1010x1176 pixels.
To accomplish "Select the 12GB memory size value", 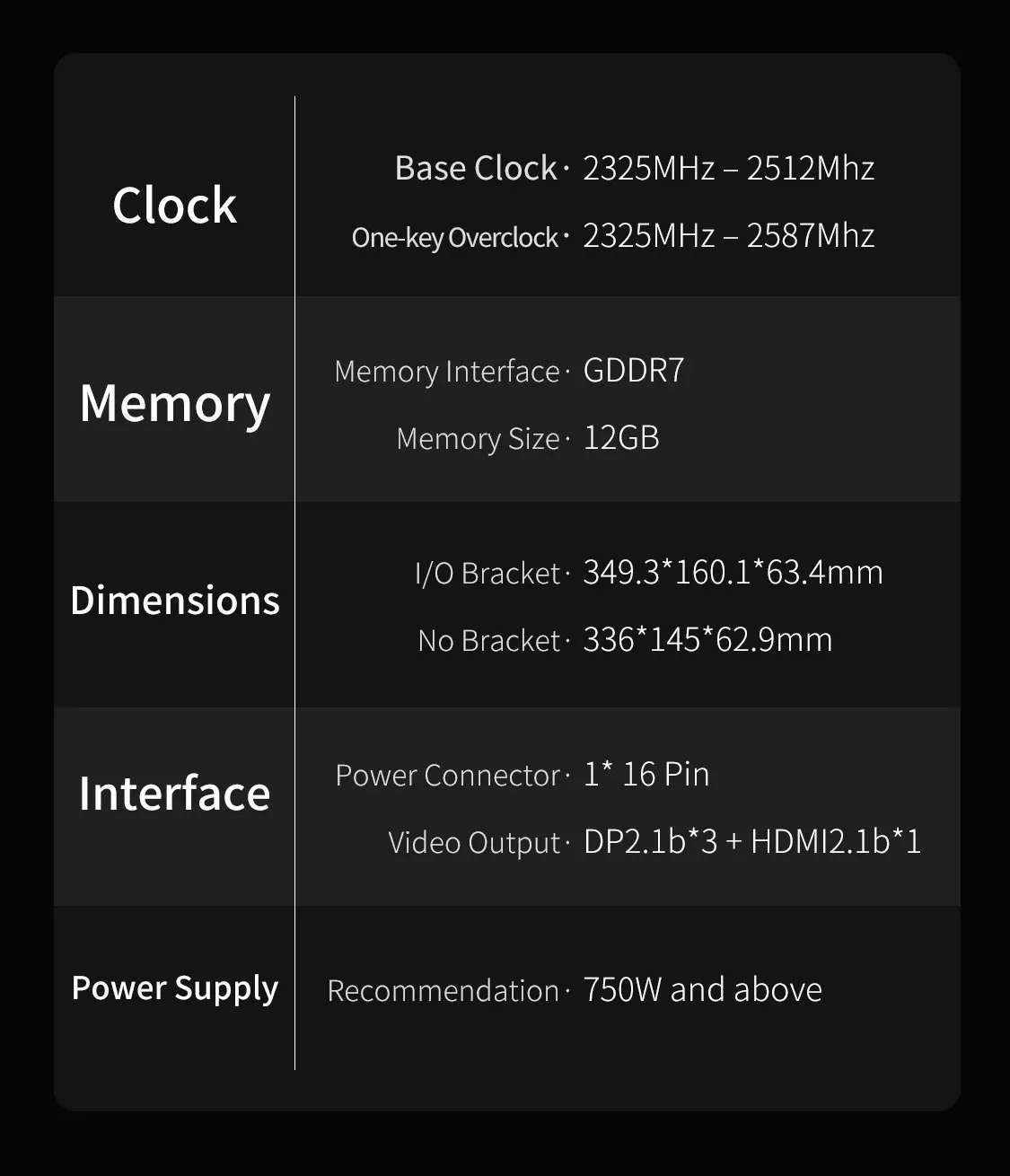I will pyautogui.click(x=621, y=438).
